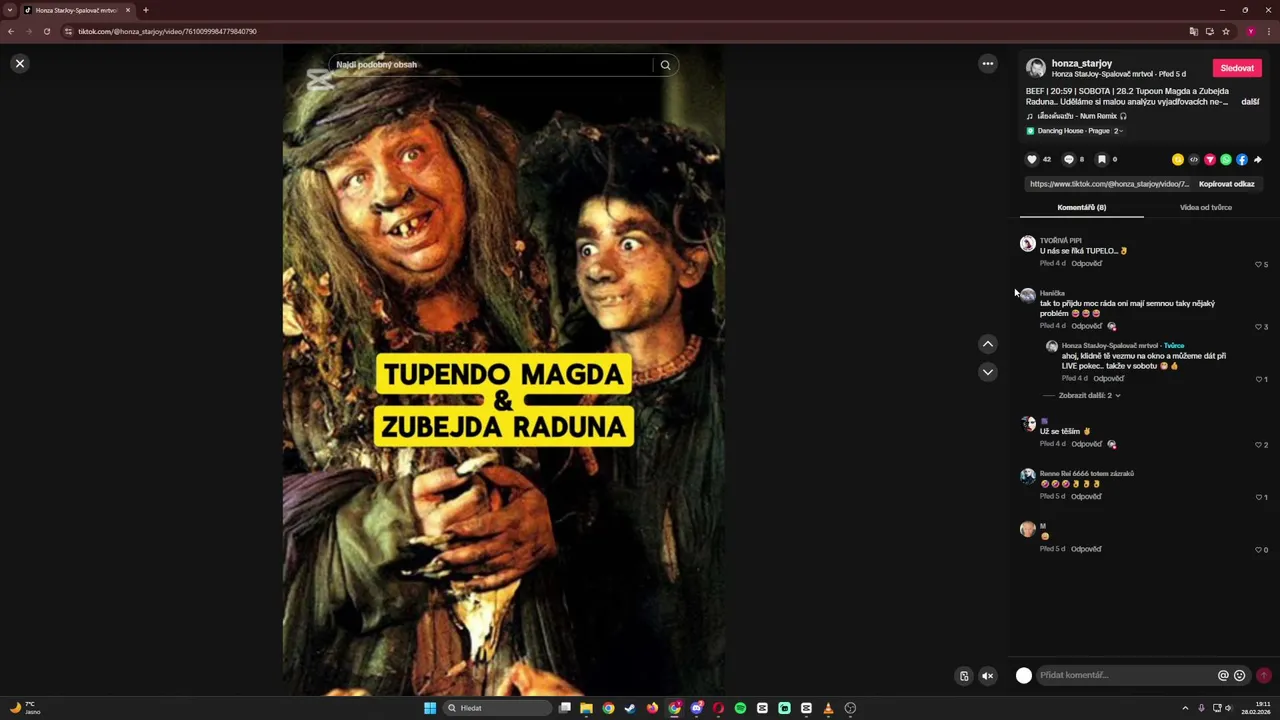Go to next video with down arrow
Viewport: 1280px width, 720px height.
(x=988, y=372)
